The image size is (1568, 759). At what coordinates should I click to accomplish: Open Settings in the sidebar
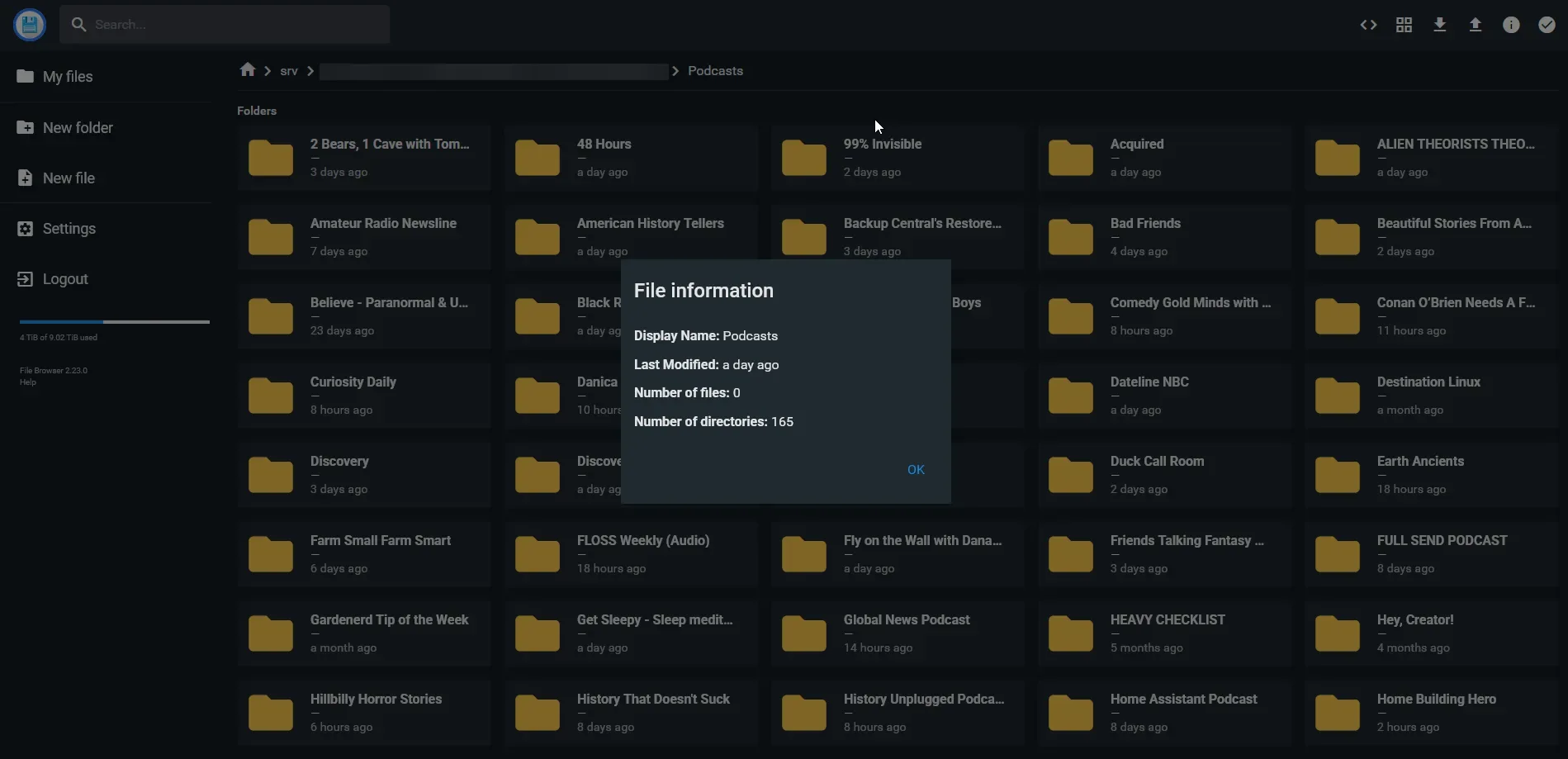click(x=106, y=229)
